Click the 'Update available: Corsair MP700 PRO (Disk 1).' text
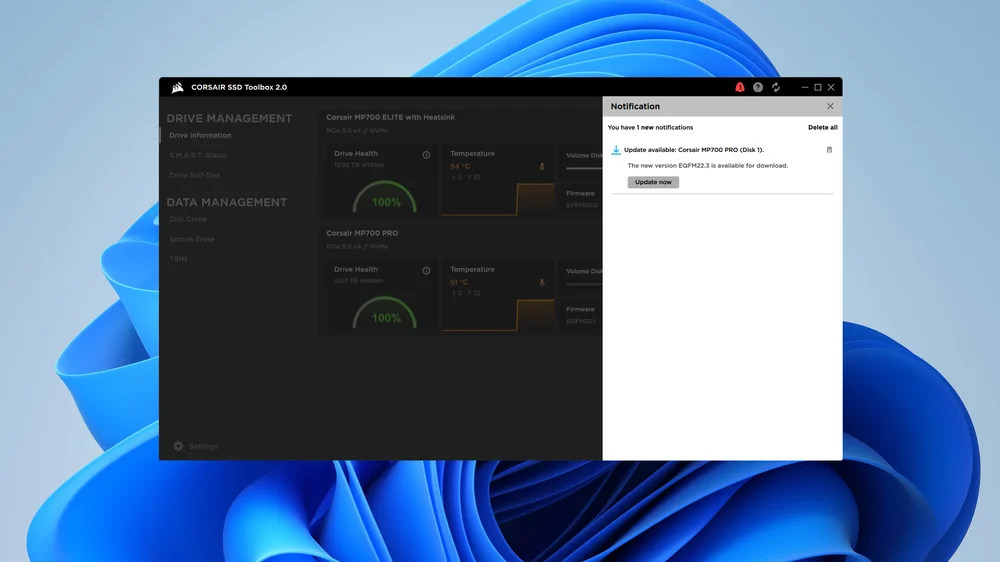 coord(694,150)
